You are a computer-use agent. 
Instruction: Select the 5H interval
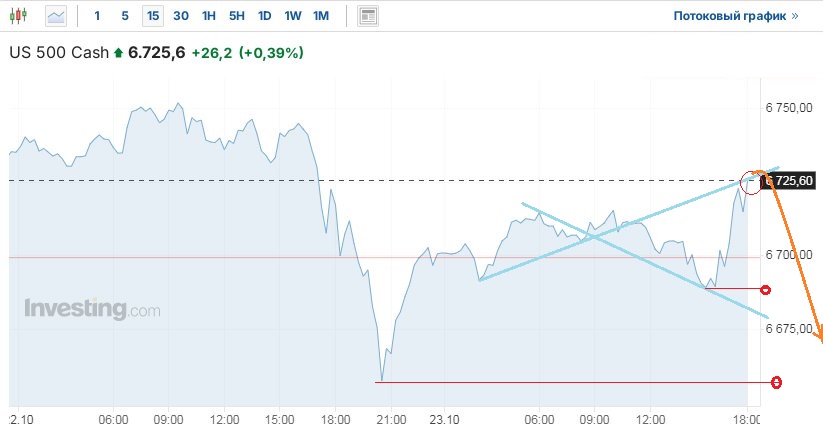[236, 16]
